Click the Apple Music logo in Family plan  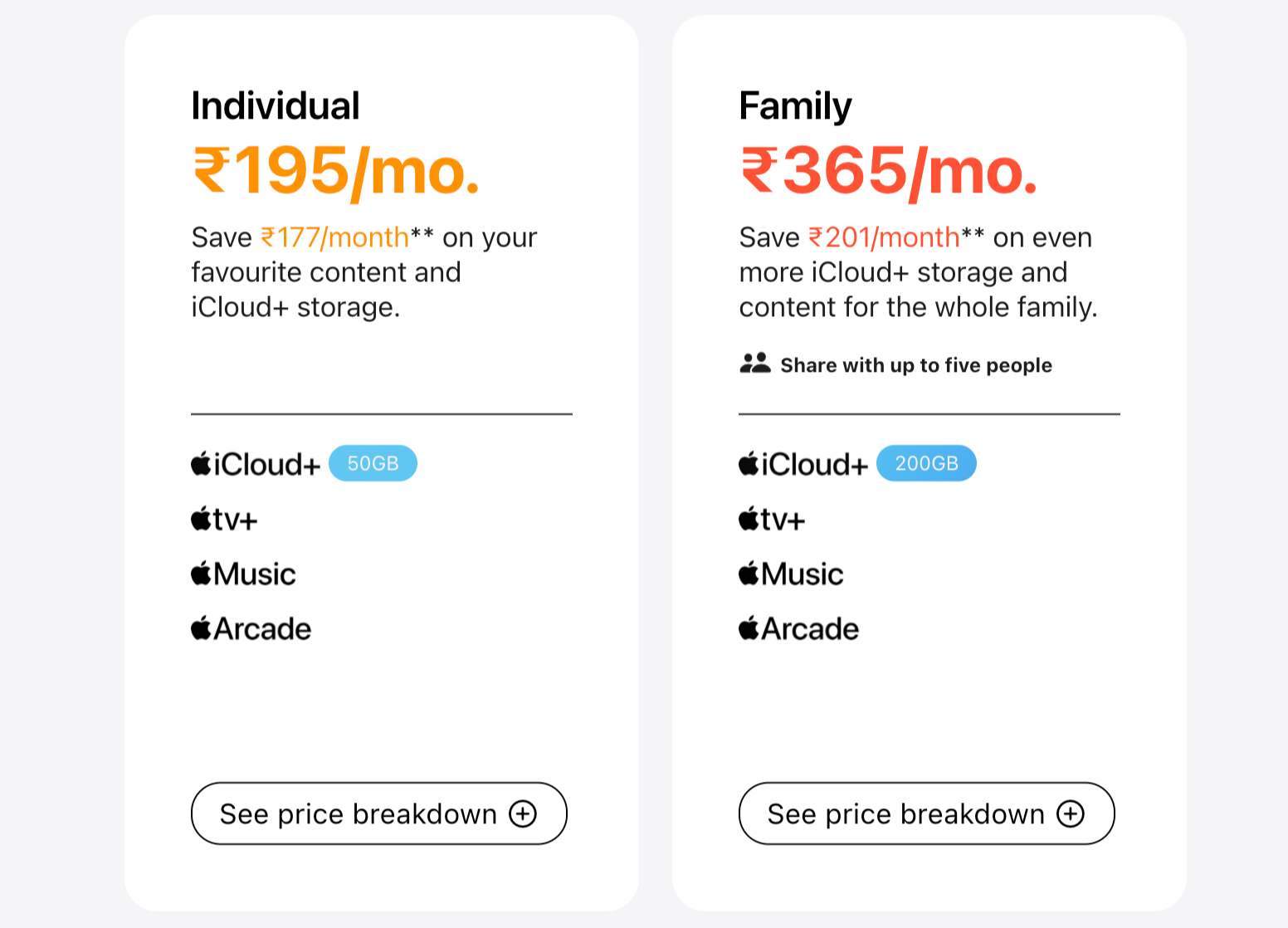tap(791, 574)
